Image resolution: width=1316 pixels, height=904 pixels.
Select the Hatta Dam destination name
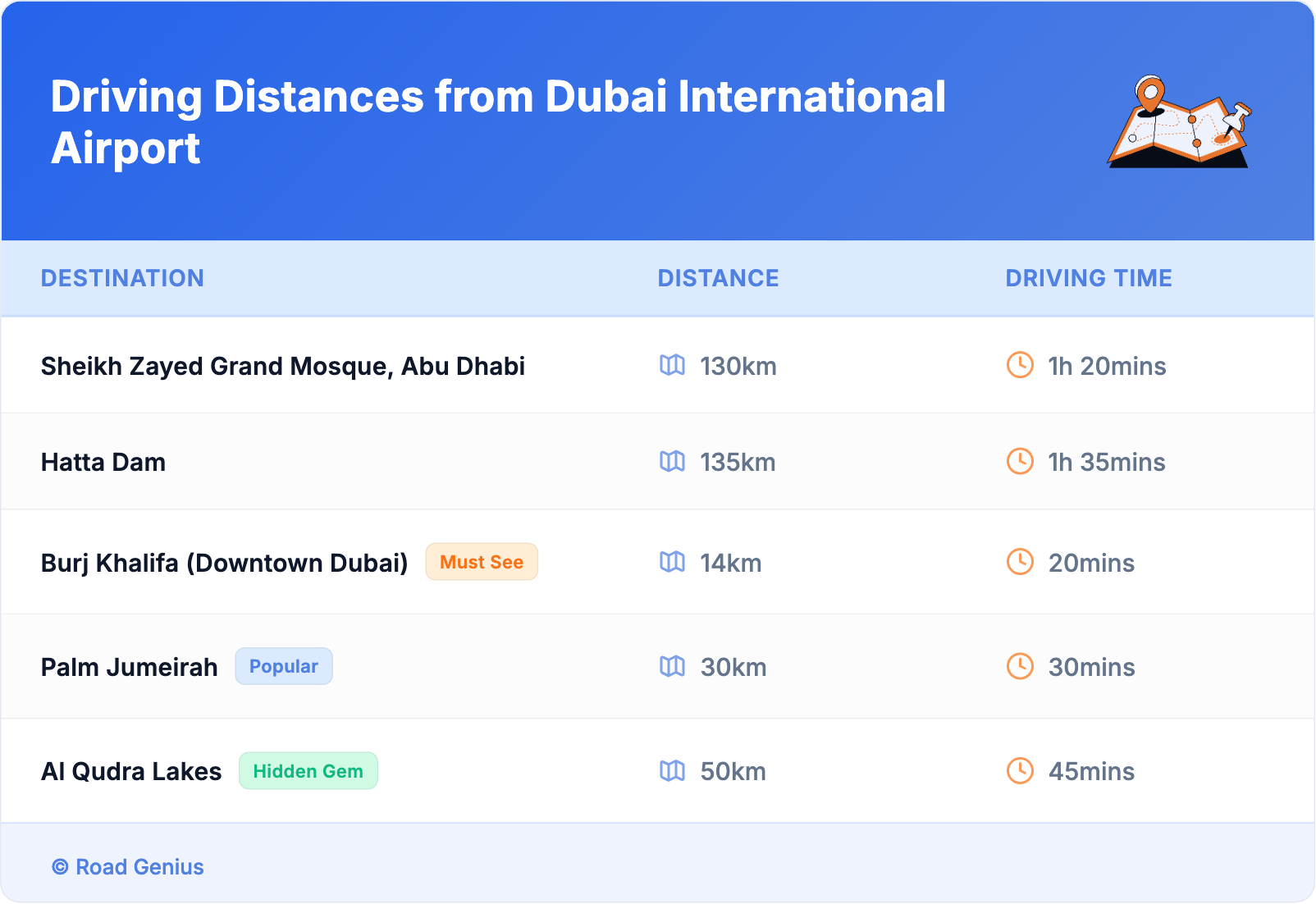point(103,462)
